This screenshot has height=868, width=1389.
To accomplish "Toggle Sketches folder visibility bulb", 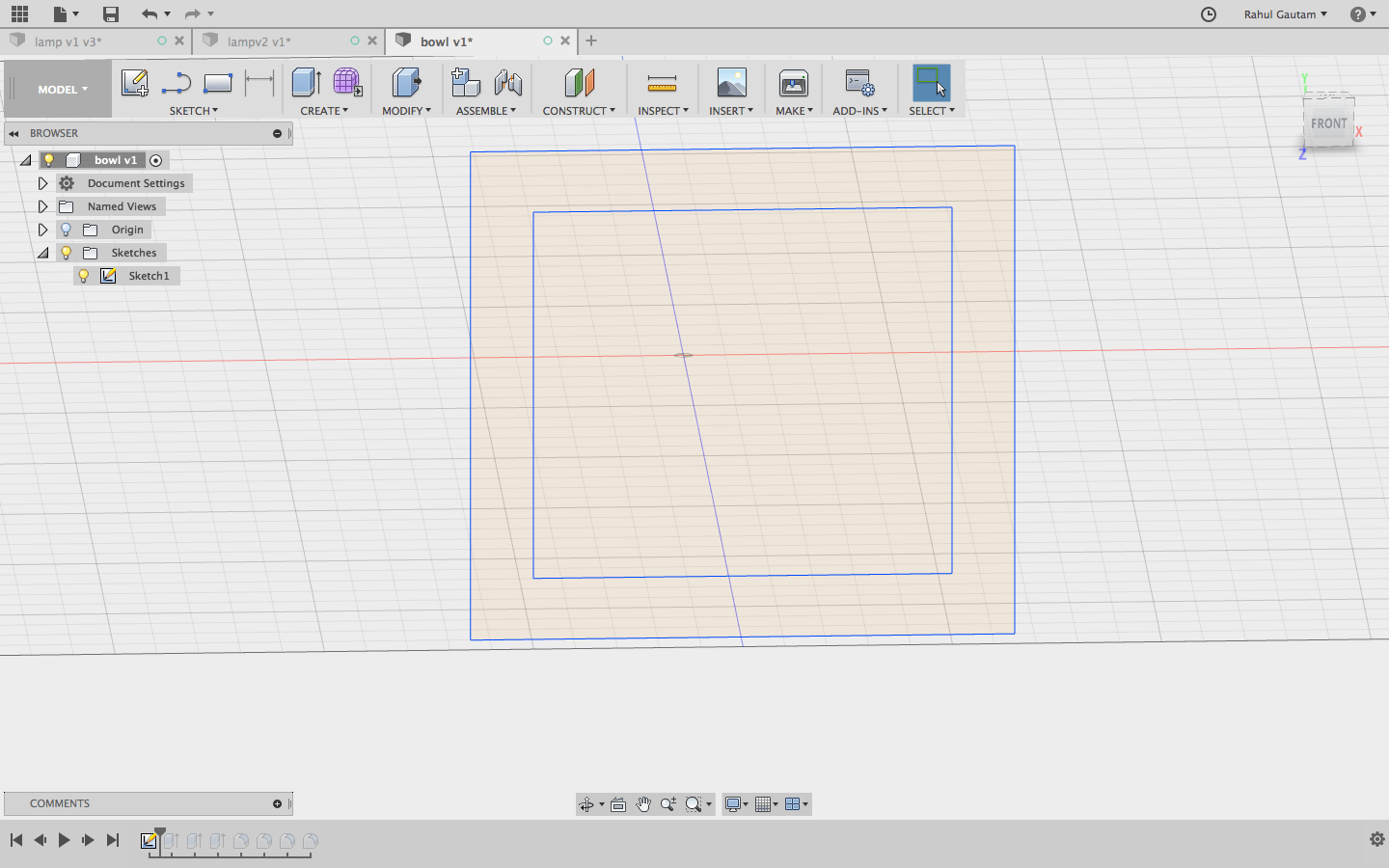I will click(66, 253).
